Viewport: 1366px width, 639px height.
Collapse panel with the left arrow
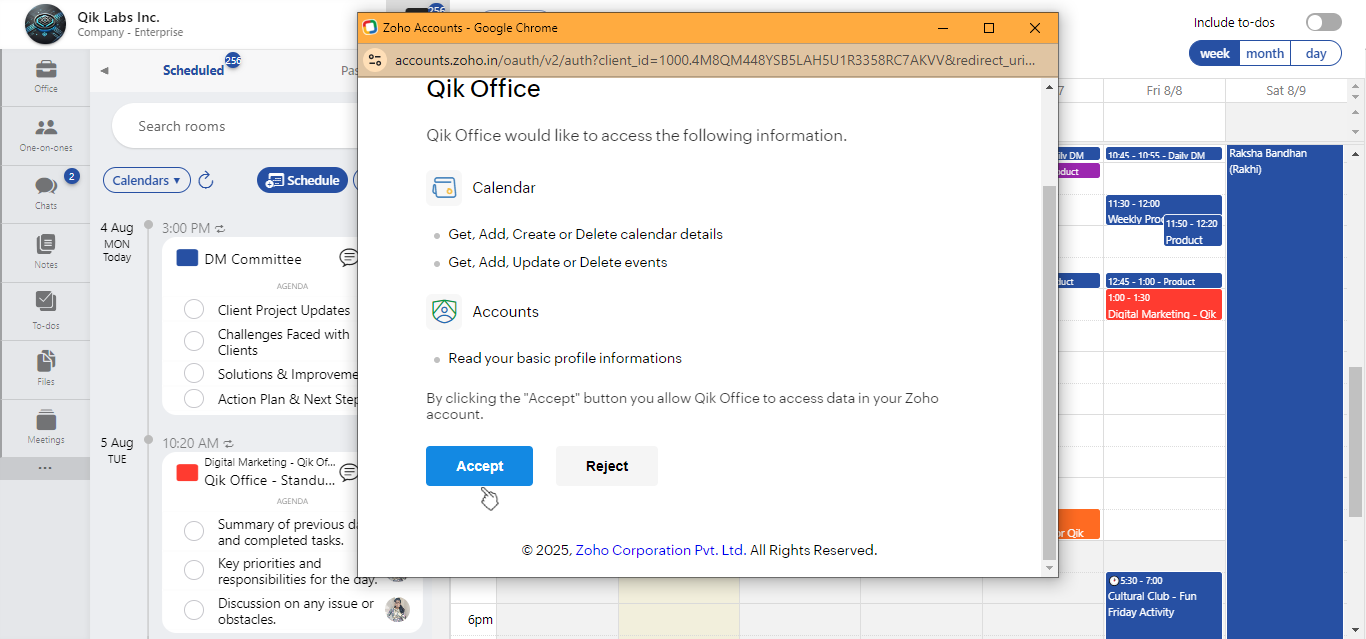coord(104,70)
